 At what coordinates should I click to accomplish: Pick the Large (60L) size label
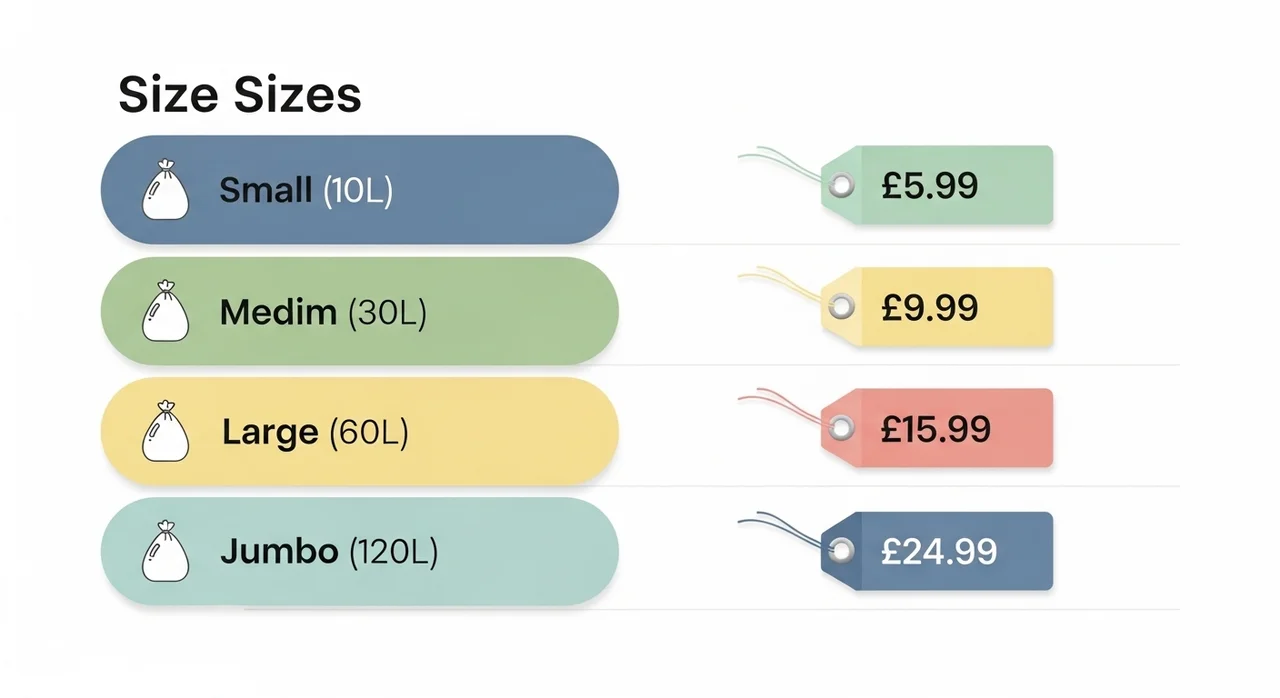click(315, 433)
